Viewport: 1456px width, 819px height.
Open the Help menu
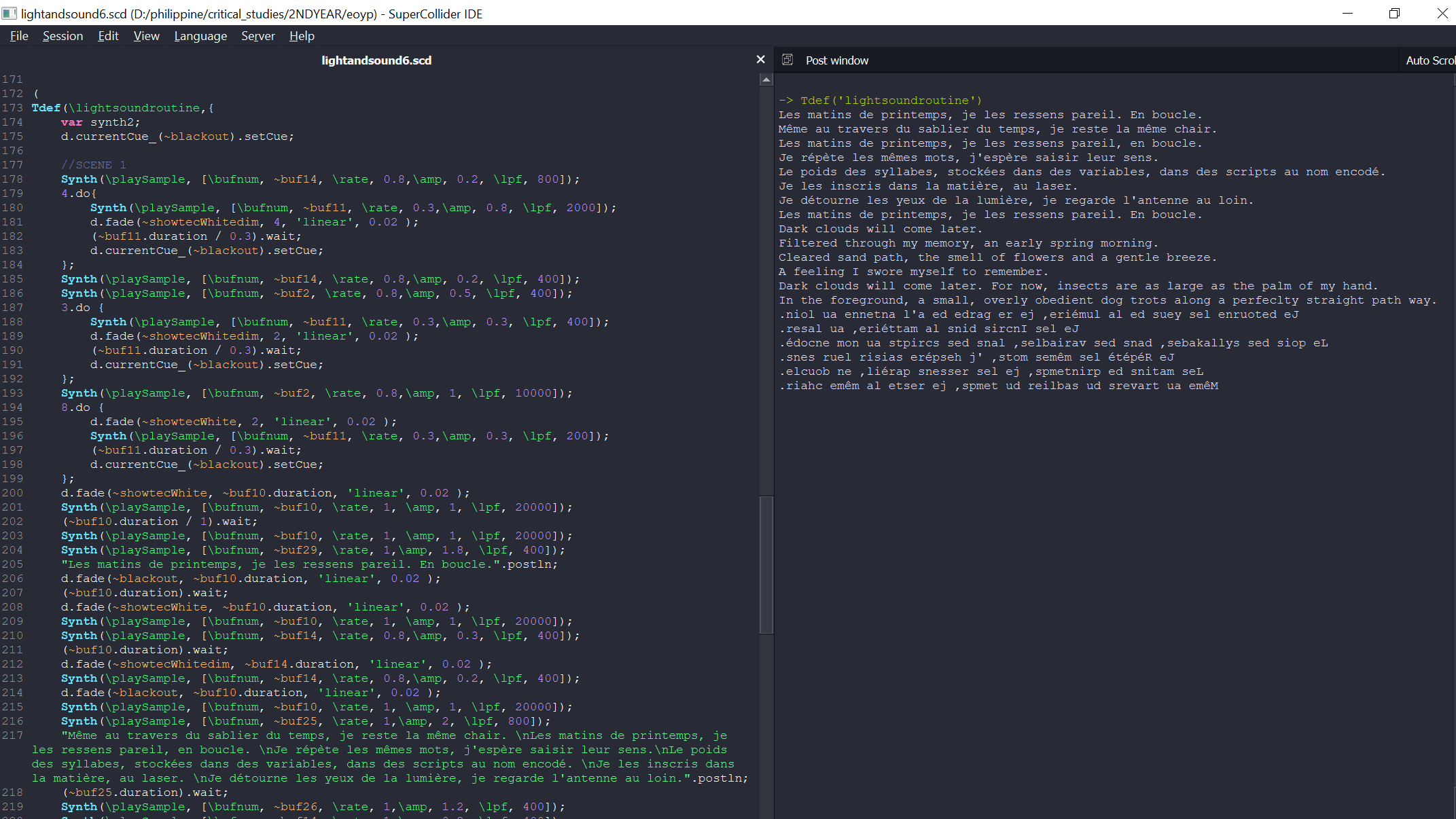[x=302, y=36]
